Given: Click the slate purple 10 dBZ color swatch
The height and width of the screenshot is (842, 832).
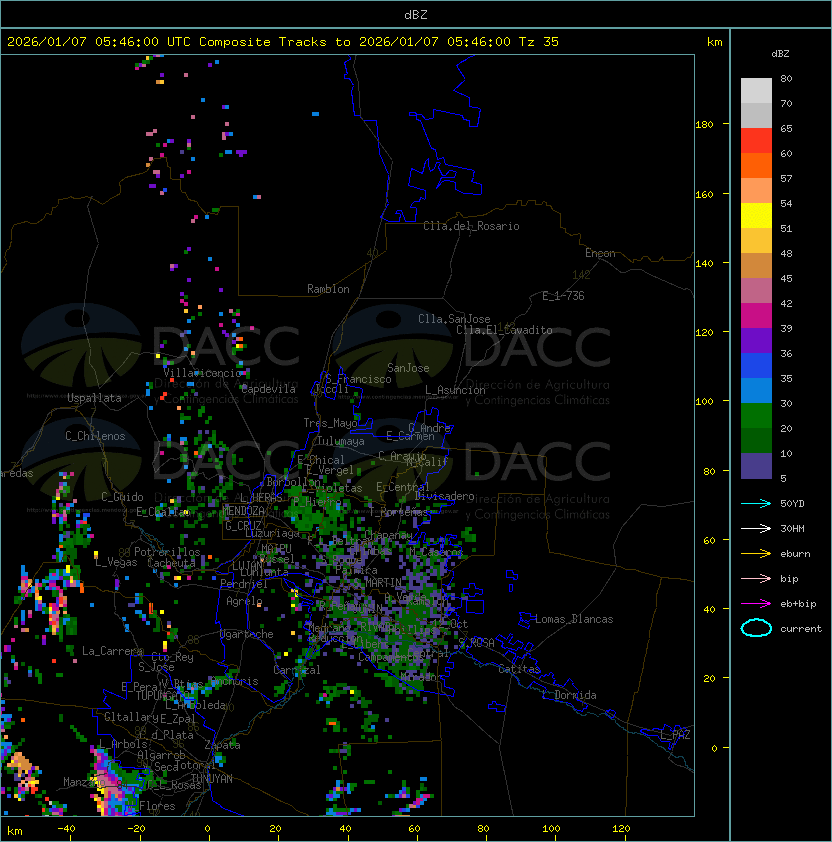Looking at the screenshot, I should point(756,465).
